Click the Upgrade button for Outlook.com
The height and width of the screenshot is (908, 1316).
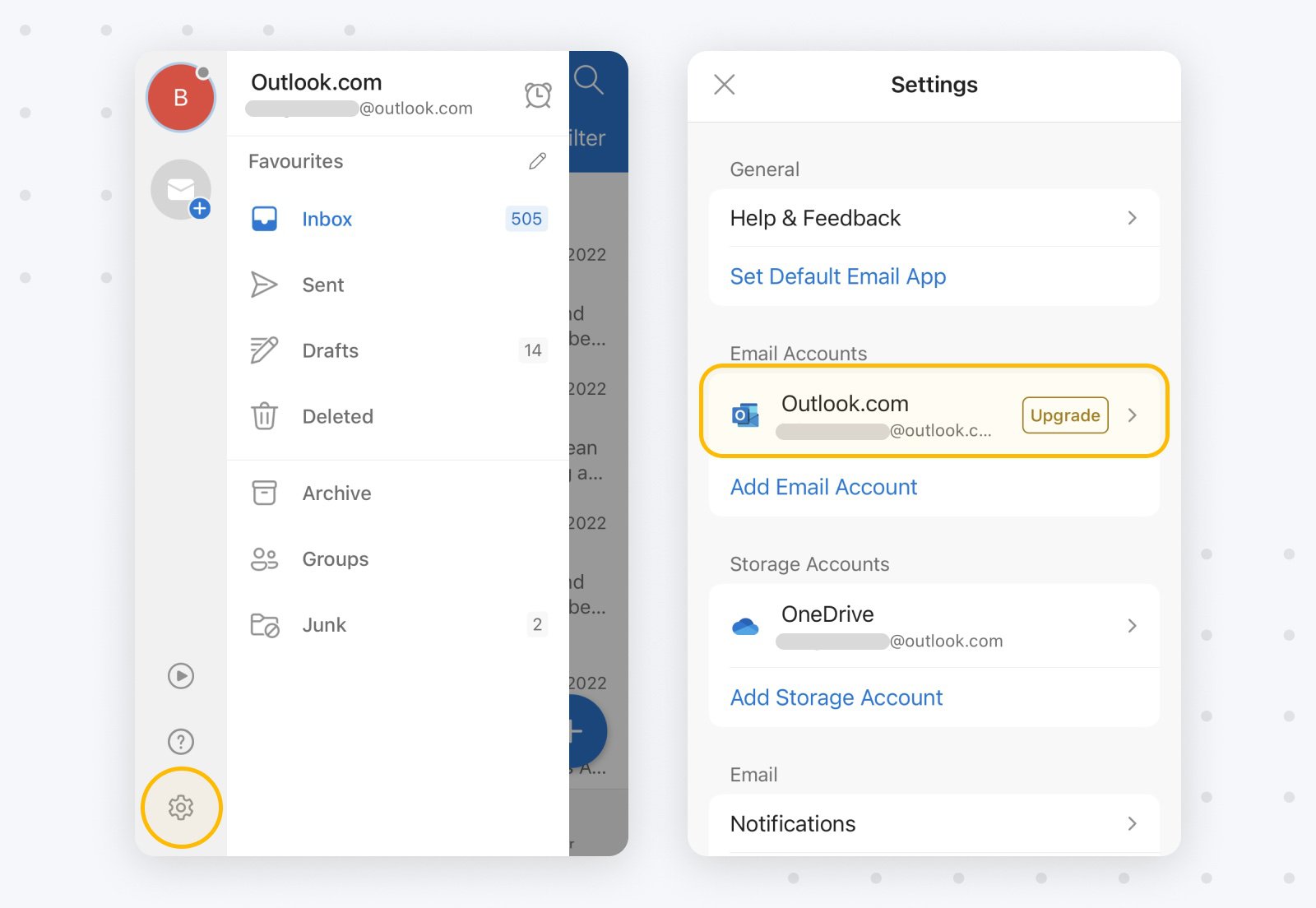click(x=1064, y=415)
